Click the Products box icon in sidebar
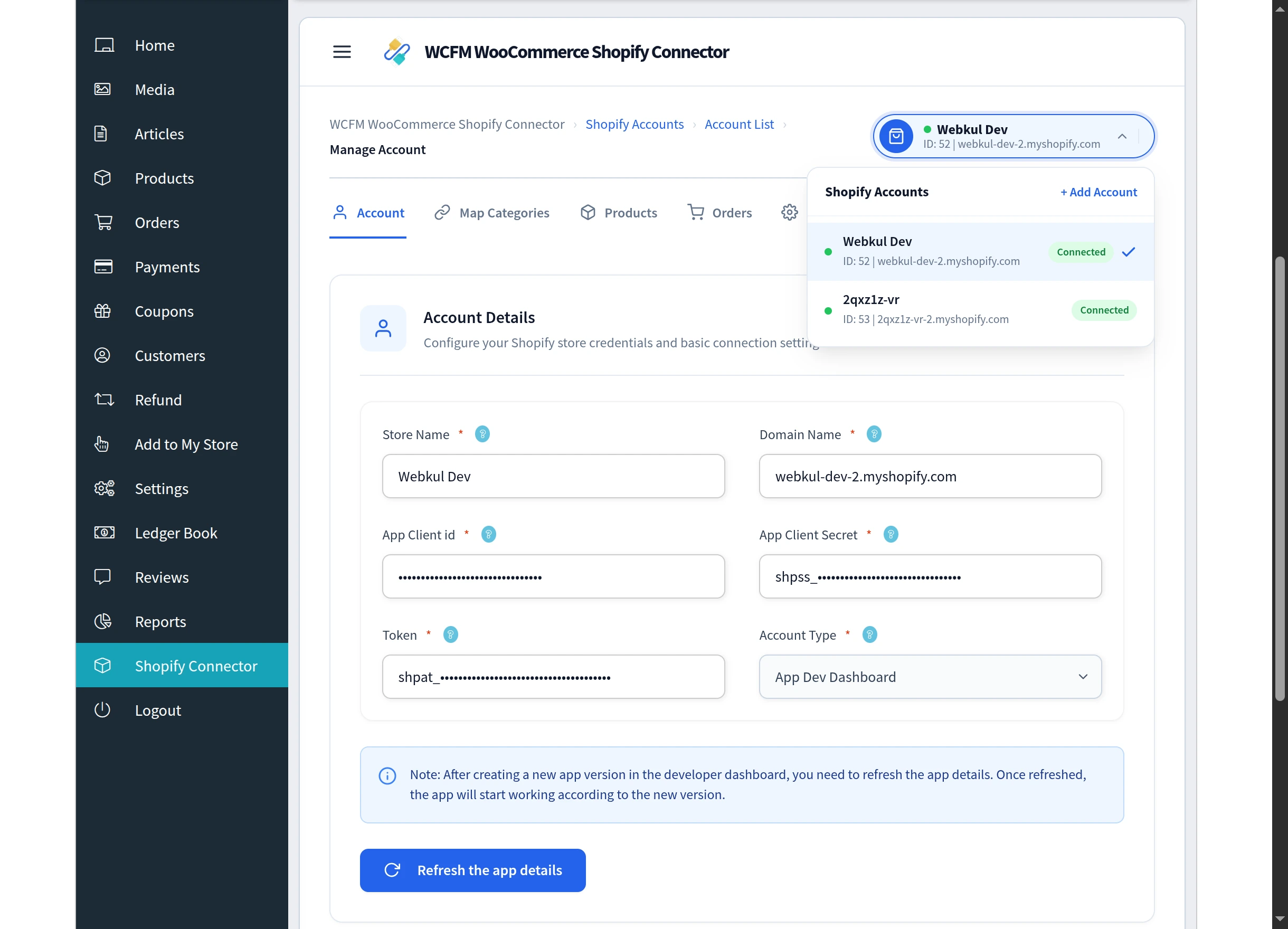The width and height of the screenshot is (1288, 929). pos(103,178)
